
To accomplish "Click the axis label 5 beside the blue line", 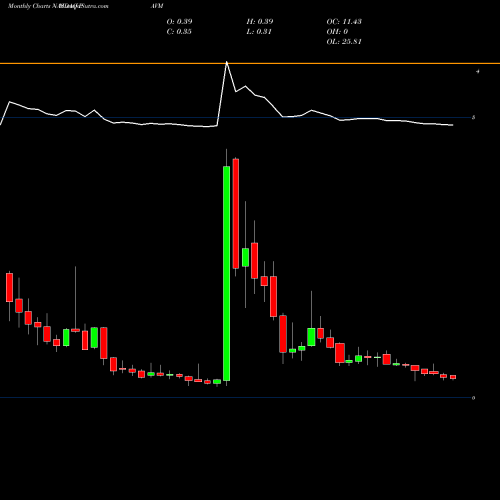I will pos(473,117).
